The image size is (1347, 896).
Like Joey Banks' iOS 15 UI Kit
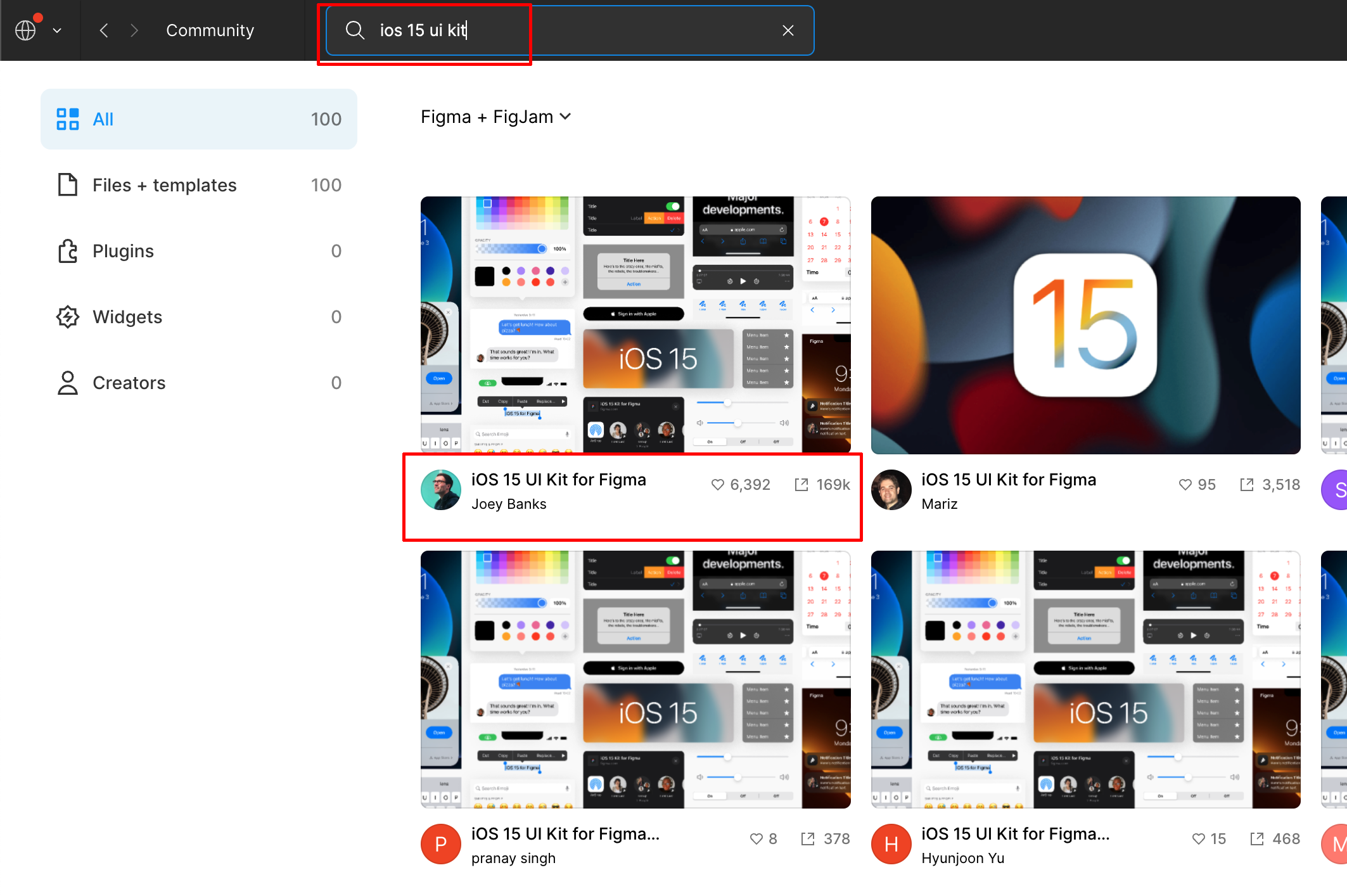point(717,485)
